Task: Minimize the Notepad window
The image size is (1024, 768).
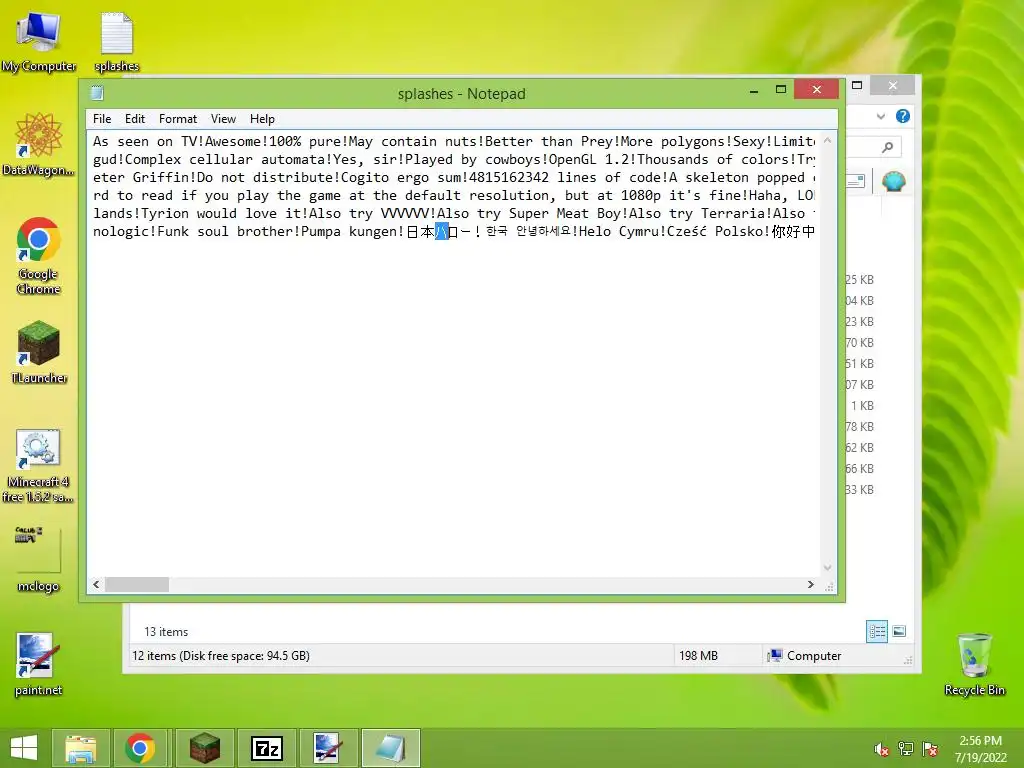Action: pos(754,90)
